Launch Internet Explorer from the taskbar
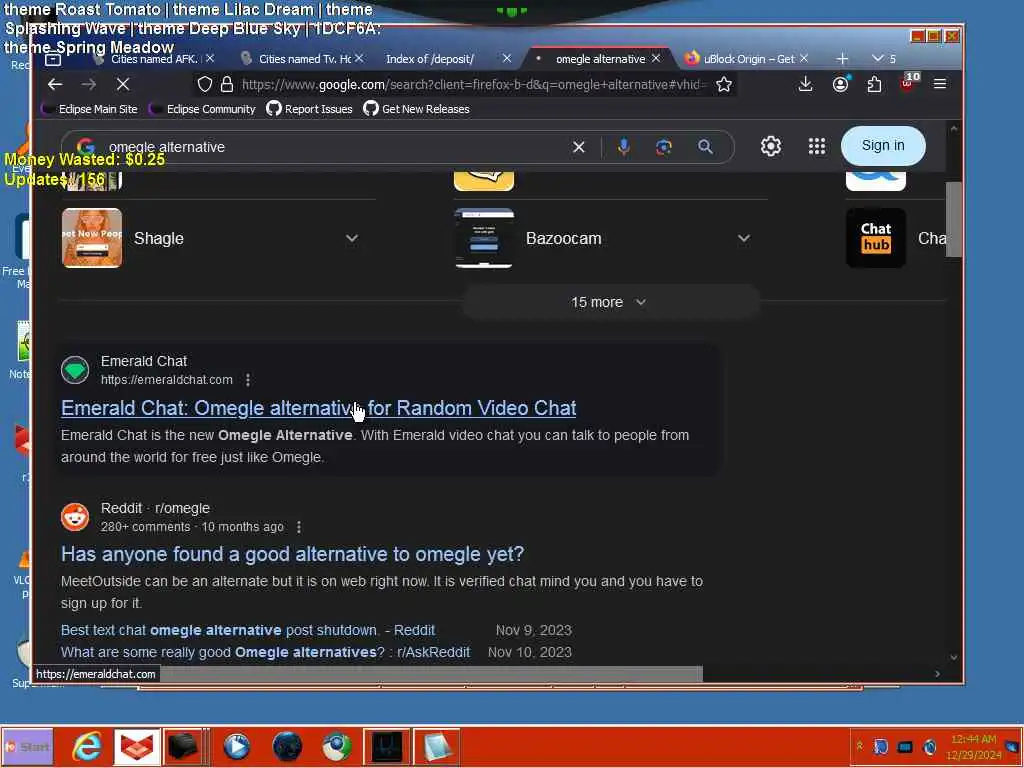Image resolution: width=1024 pixels, height=768 pixels. pyautogui.click(x=87, y=746)
